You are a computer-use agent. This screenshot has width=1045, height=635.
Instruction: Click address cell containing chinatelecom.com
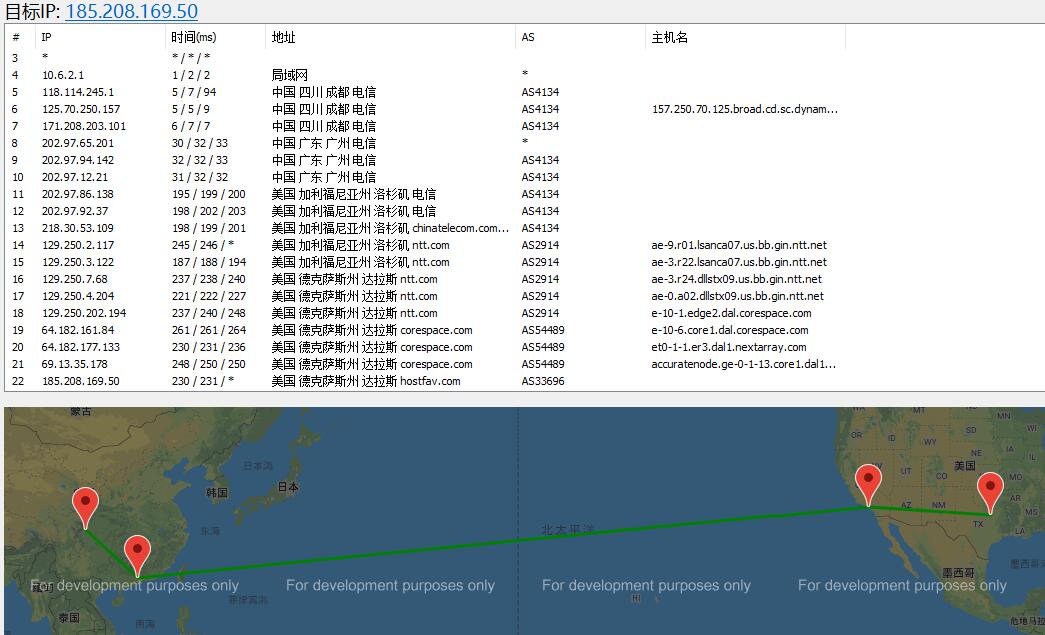pos(390,228)
